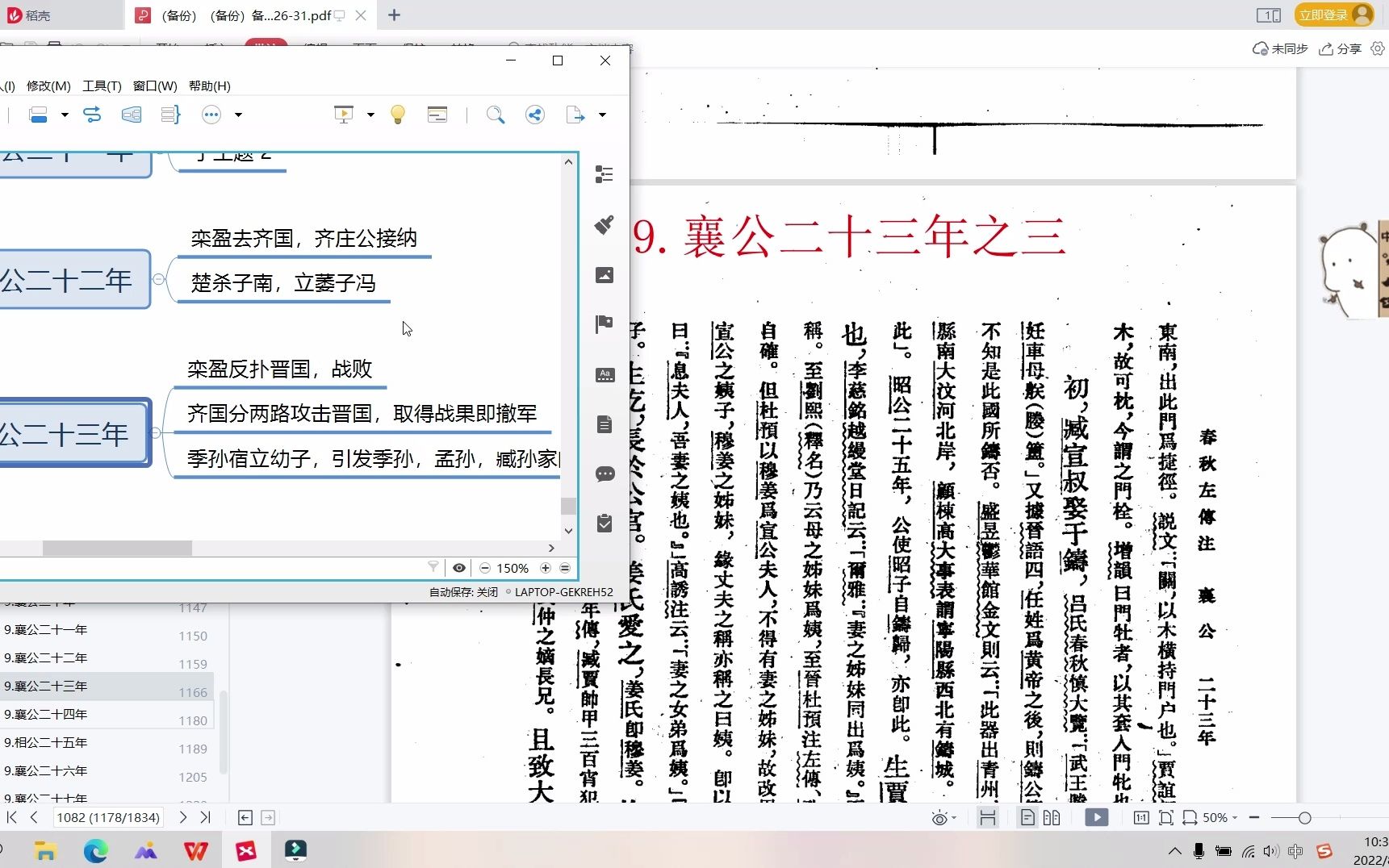Open bookmark 9.襄公二十二年
The image size is (1389, 868).
point(46,657)
